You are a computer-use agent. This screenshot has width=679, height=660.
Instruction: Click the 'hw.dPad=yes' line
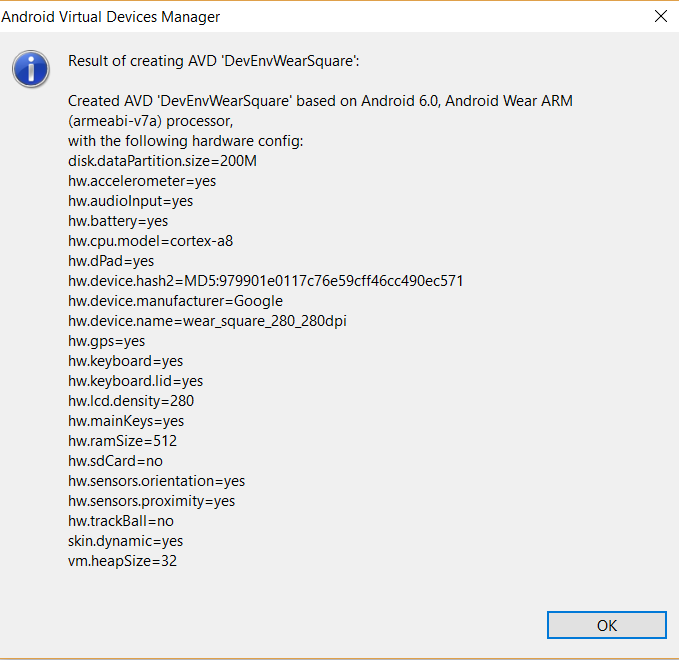click(x=111, y=261)
